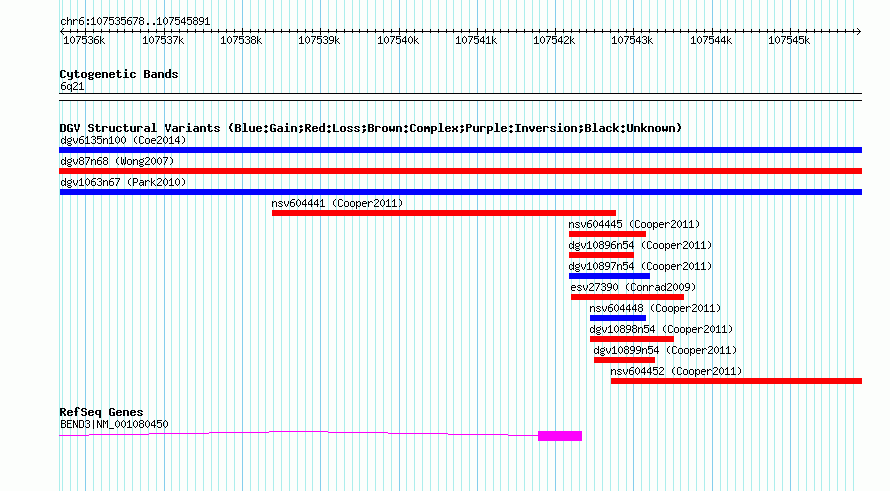Click the 107537k ruler tick label
The image size is (890, 491).
163,40
